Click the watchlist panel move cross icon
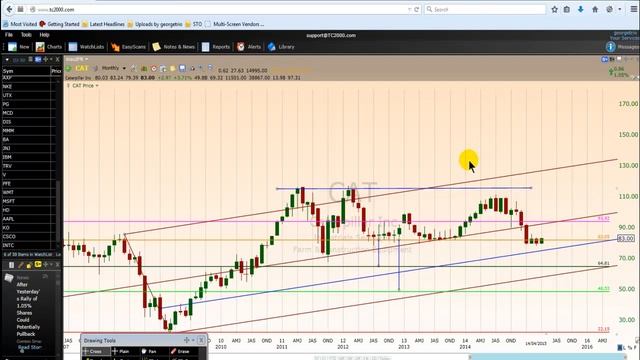This screenshot has width=640, height=360. (x=45, y=60)
